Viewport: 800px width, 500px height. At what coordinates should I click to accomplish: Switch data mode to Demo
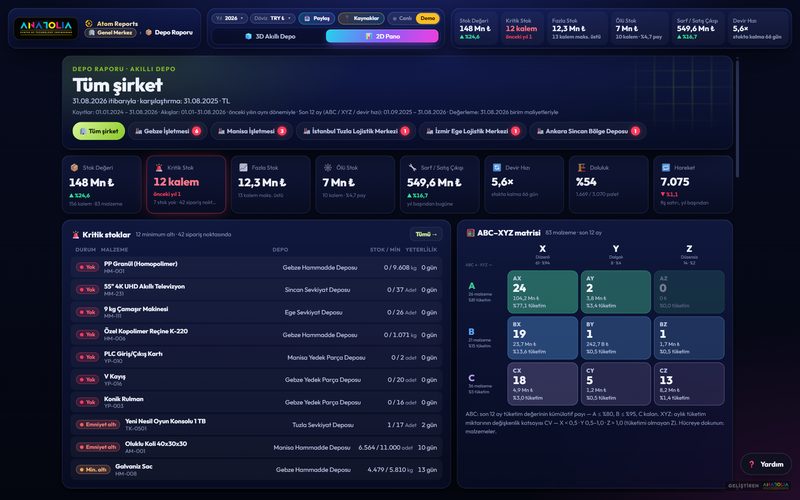pyautogui.click(x=428, y=18)
